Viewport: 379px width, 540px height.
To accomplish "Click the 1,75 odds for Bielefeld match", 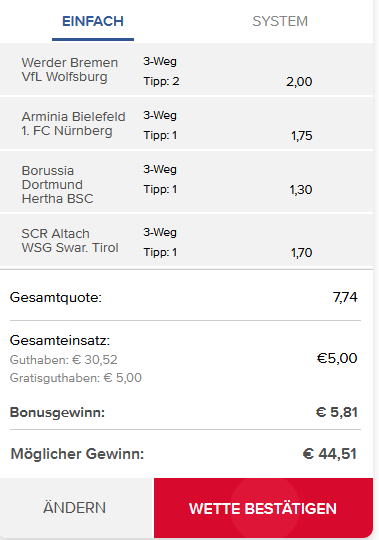I will [302, 136].
